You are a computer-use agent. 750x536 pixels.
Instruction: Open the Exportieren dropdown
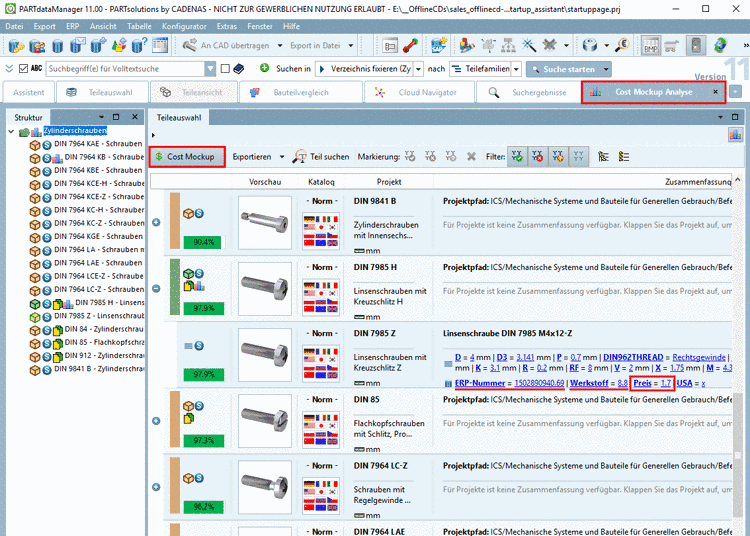258,157
